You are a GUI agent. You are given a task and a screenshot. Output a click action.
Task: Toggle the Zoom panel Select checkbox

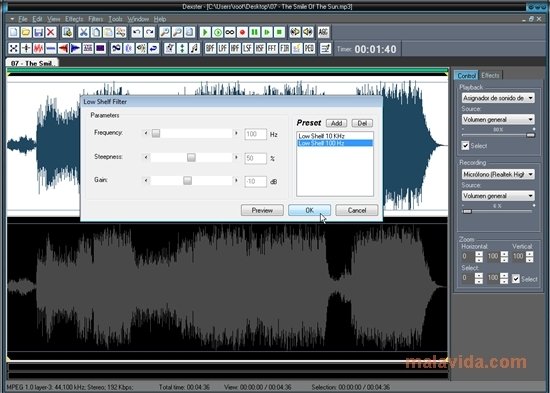coord(516,279)
